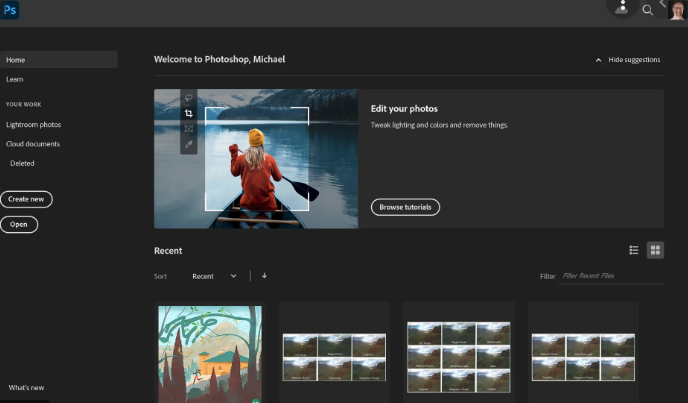Select the Eyedropper tool icon in banner
Screen dimensions: 688x403
188,144
